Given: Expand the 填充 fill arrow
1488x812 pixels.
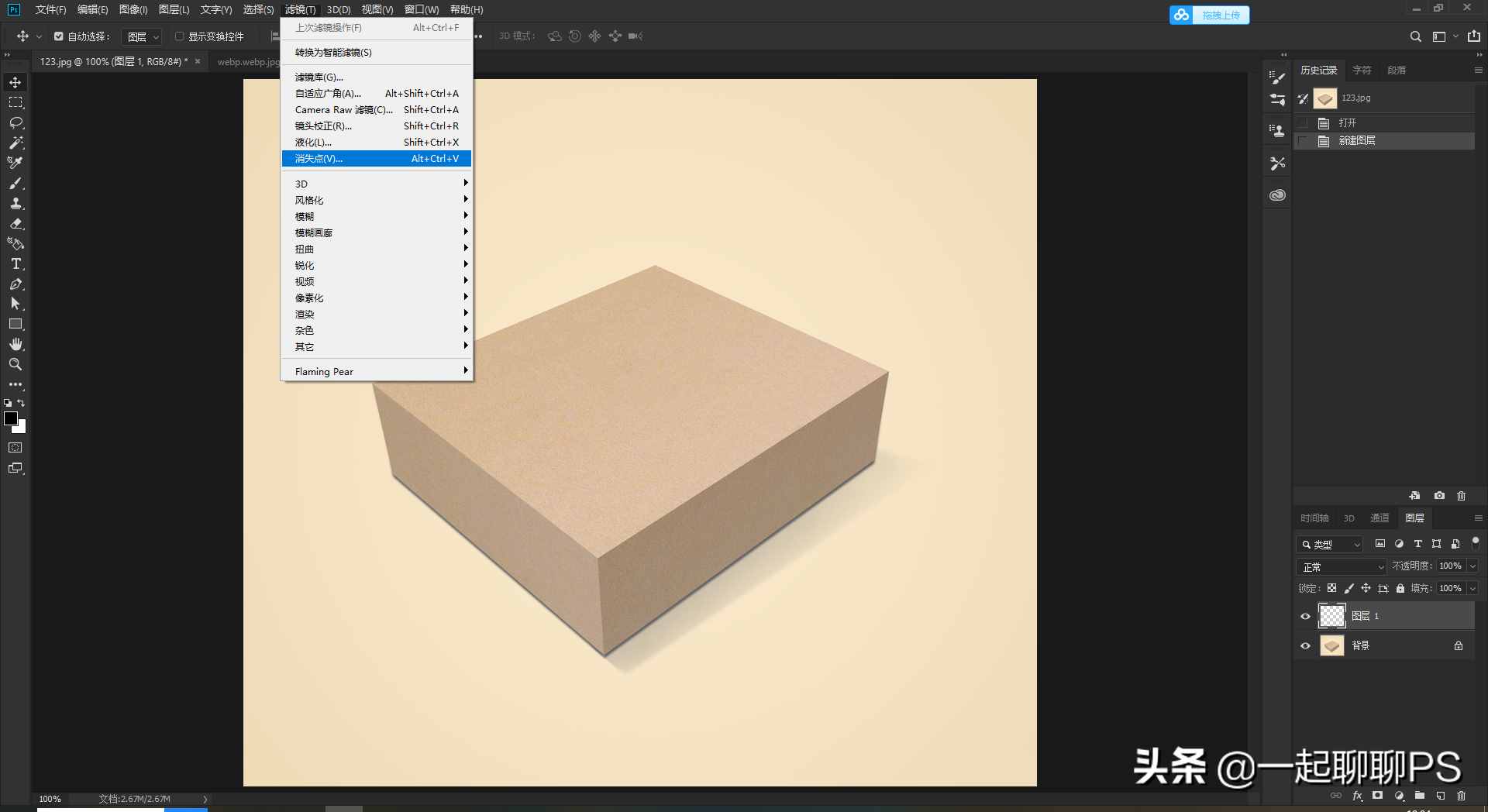Looking at the screenshot, I should coord(1472,589).
